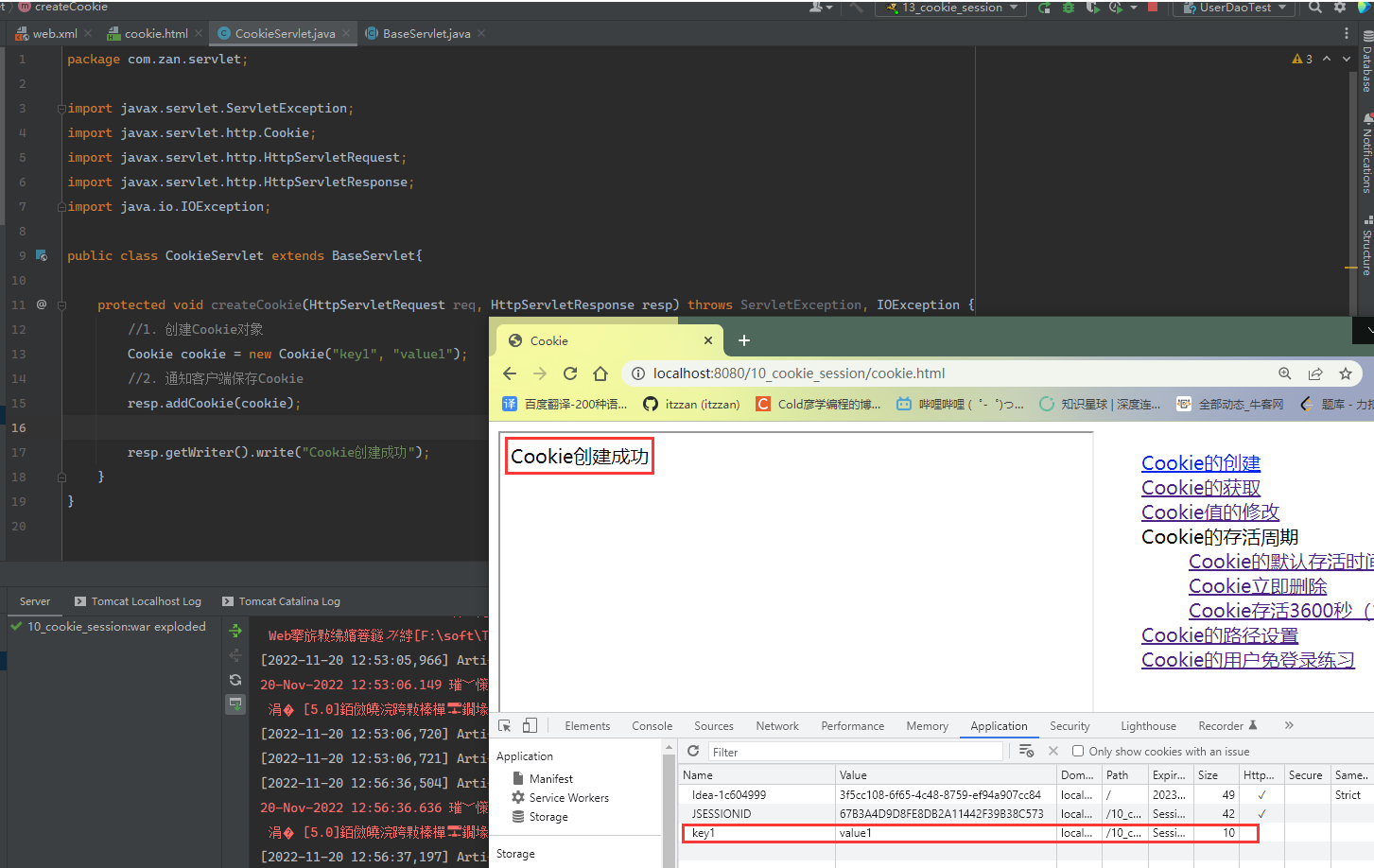The height and width of the screenshot is (868, 1374).
Task: Reload the browser page
Action: pyautogui.click(x=570, y=373)
